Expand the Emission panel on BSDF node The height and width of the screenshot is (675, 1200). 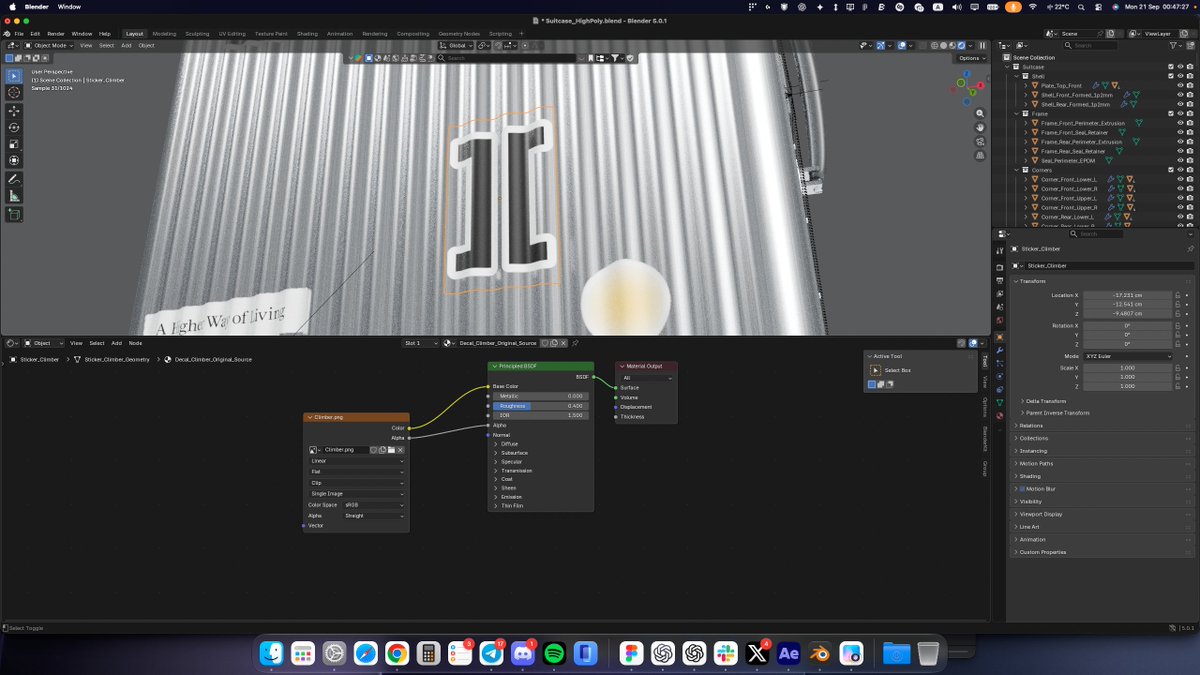click(512, 497)
